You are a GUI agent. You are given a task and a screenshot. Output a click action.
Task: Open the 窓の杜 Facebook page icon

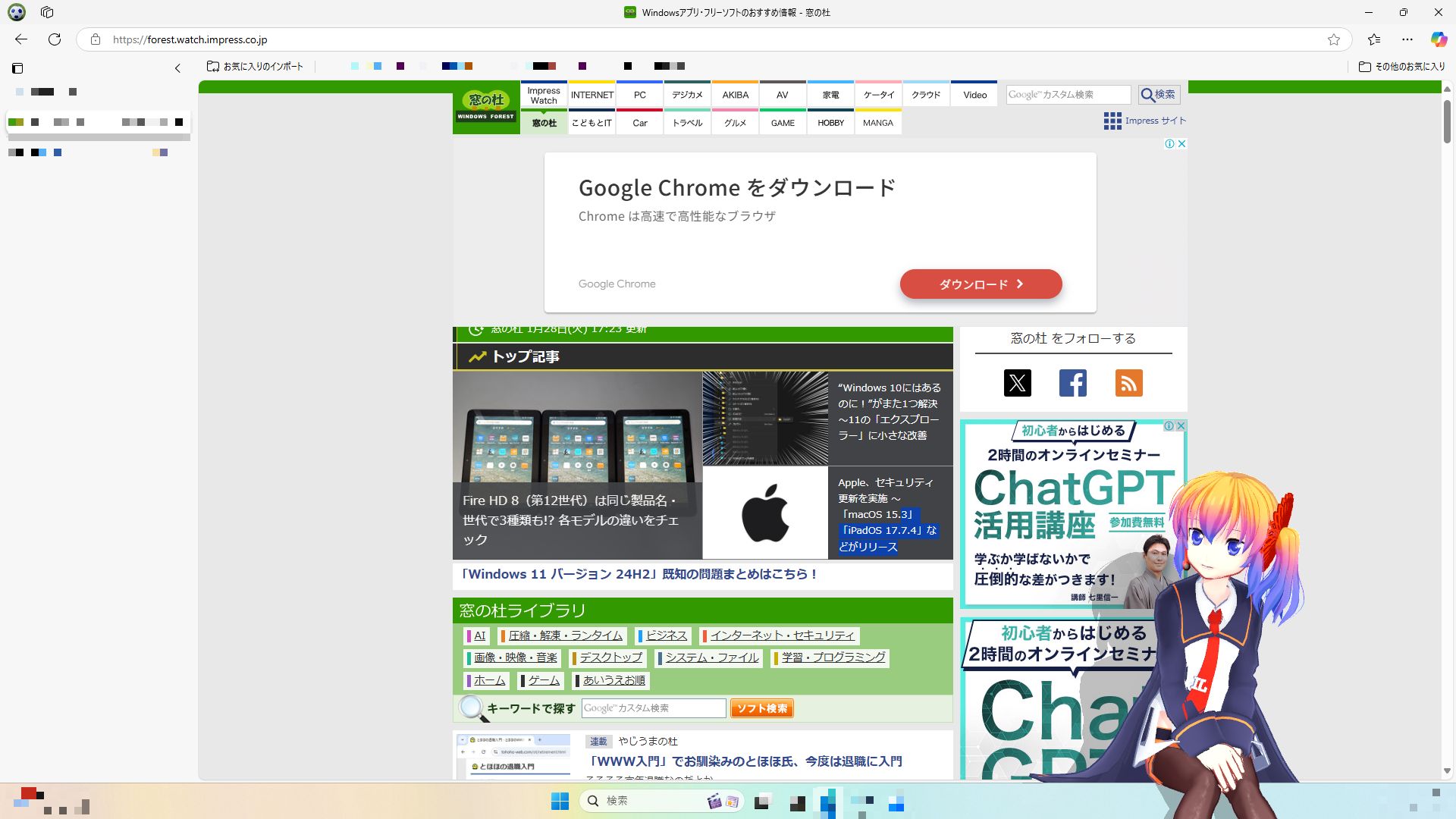pyautogui.click(x=1073, y=383)
